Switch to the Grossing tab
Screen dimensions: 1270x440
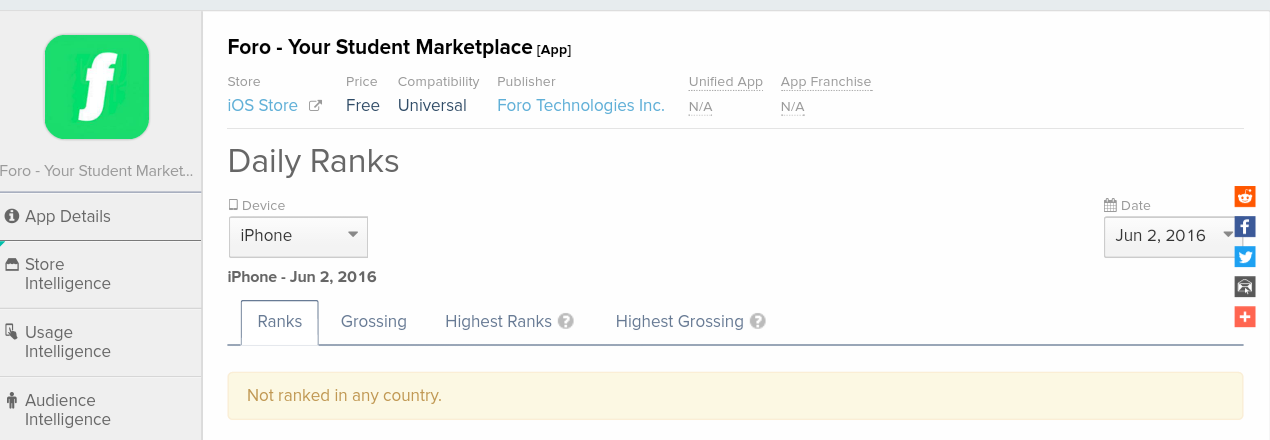tap(373, 322)
